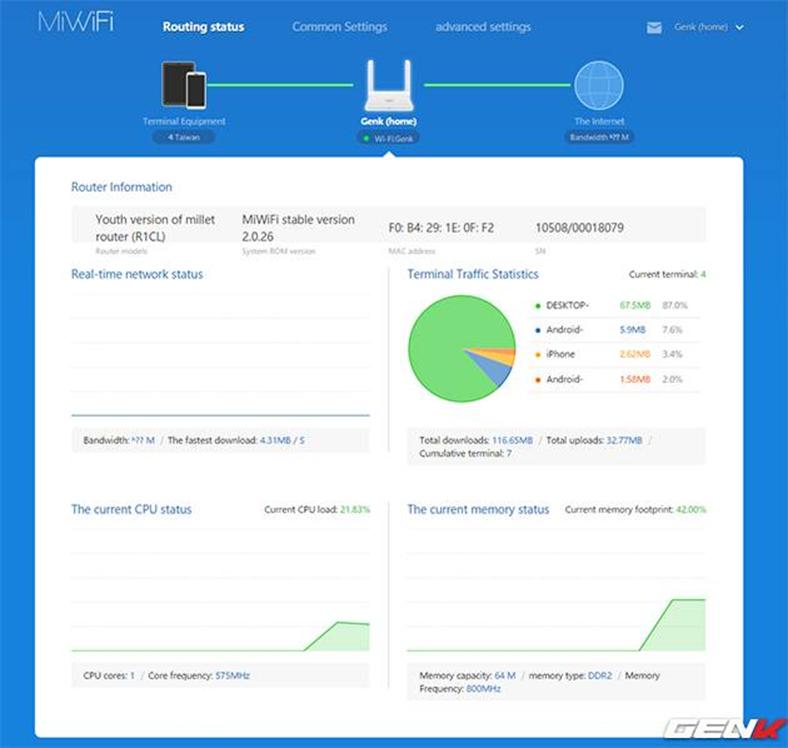788x748 pixels.
Task: Click the Terminal Equipment devices icon
Action: click(184, 84)
